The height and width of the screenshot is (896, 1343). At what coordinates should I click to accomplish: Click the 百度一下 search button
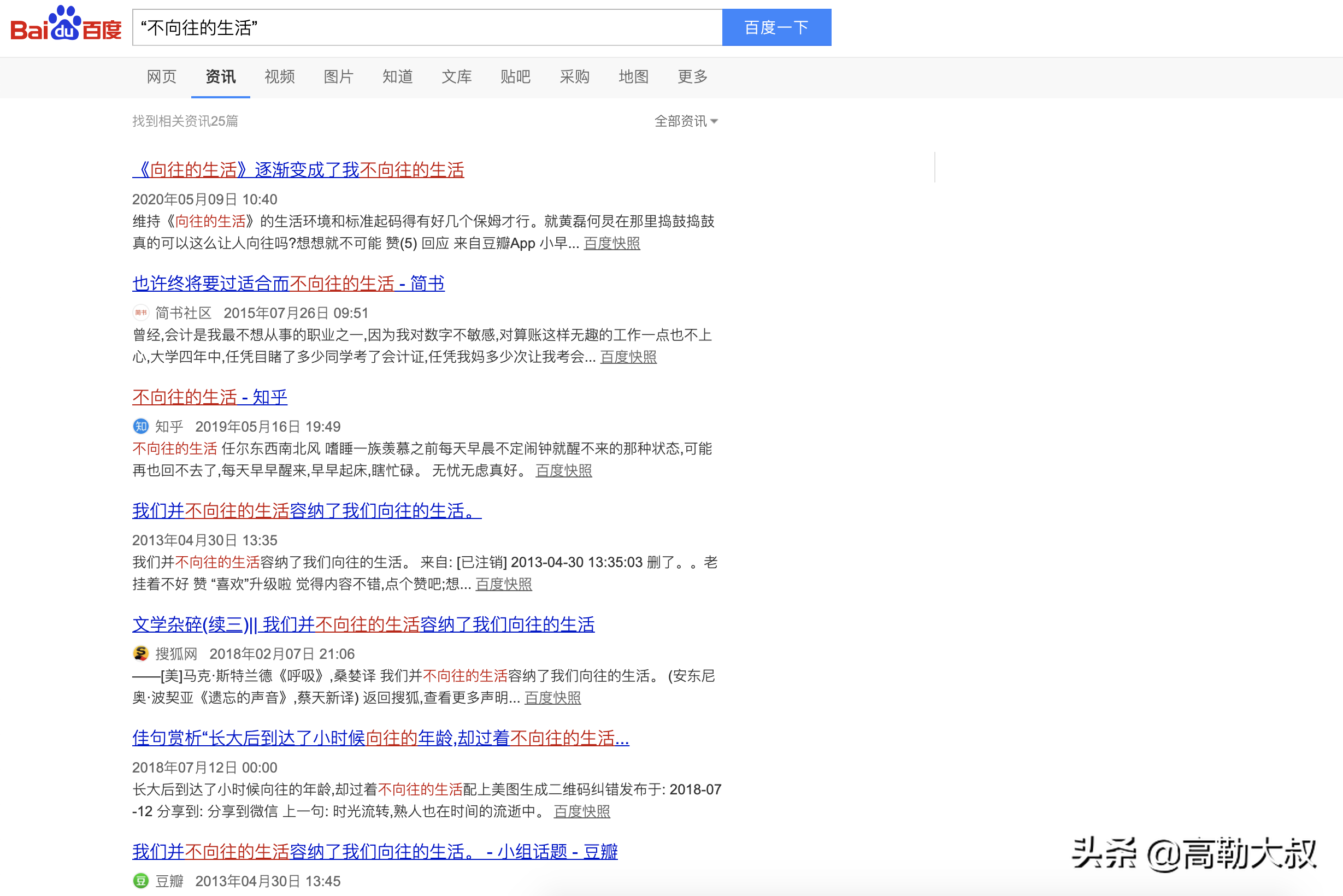(776, 27)
